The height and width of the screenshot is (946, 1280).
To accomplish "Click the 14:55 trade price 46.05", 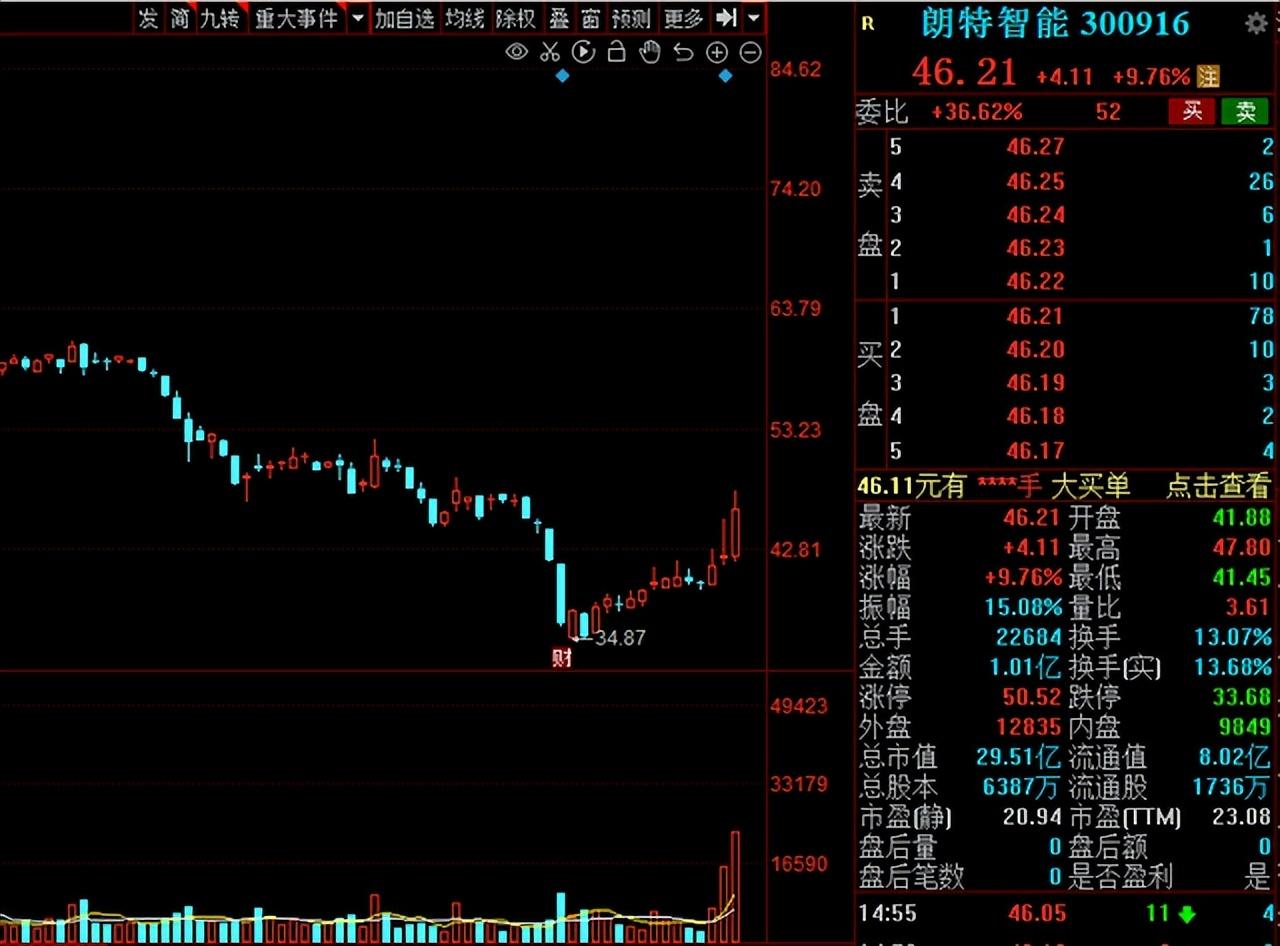I will click(1037, 913).
